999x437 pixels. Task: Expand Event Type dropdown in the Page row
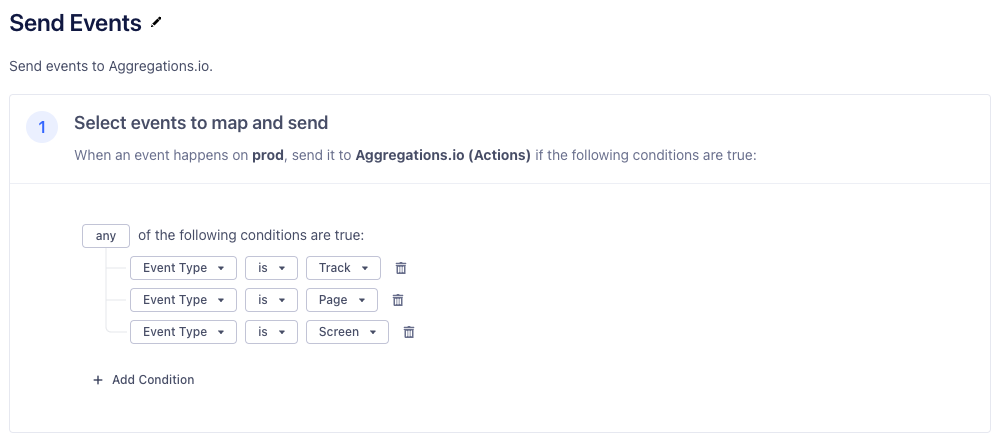click(183, 300)
